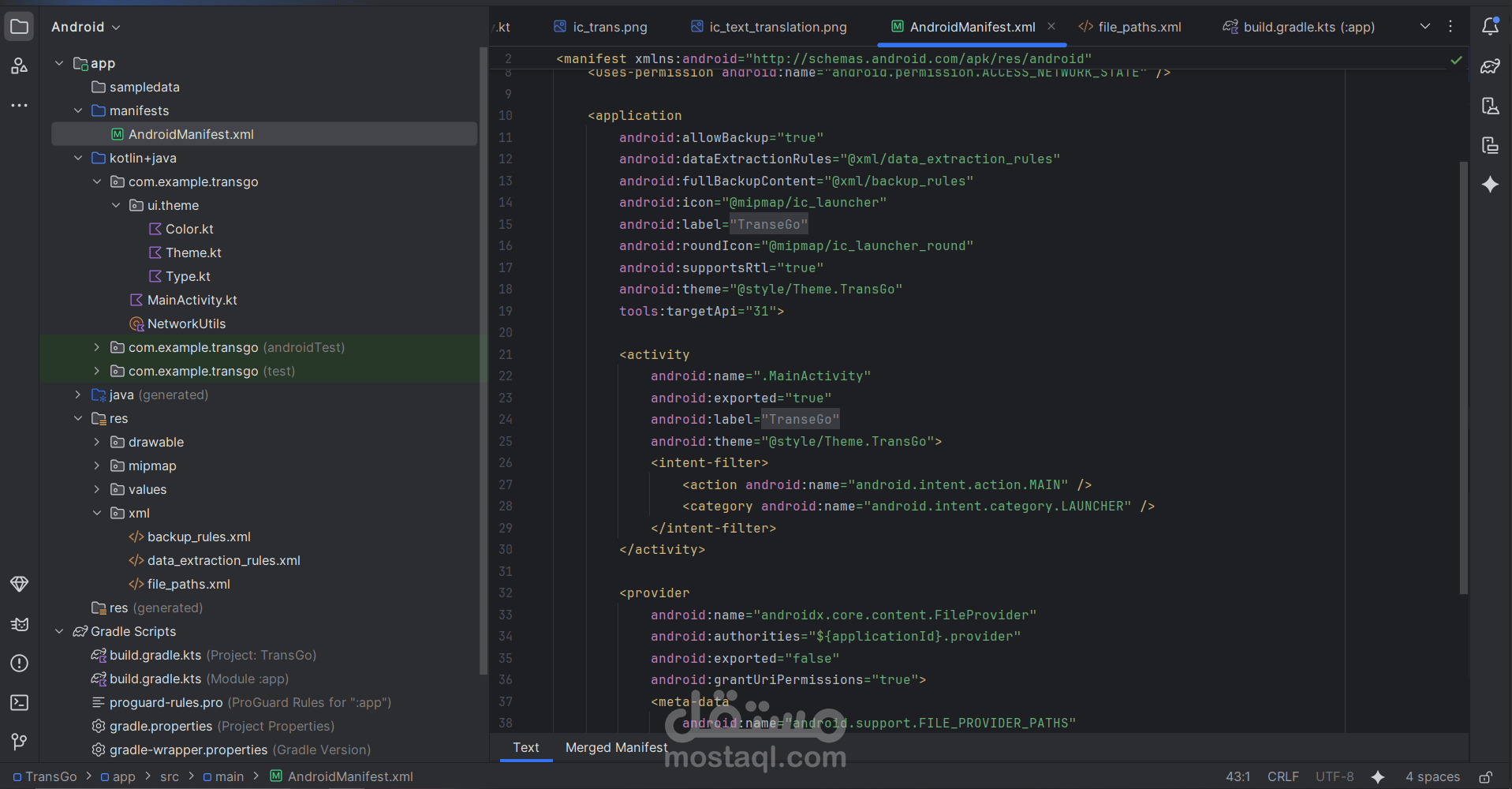This screenshot has width=1512, height=789.
Task: Click the AI sparkle icon in status bar
Action: [x=1378, y=777]
